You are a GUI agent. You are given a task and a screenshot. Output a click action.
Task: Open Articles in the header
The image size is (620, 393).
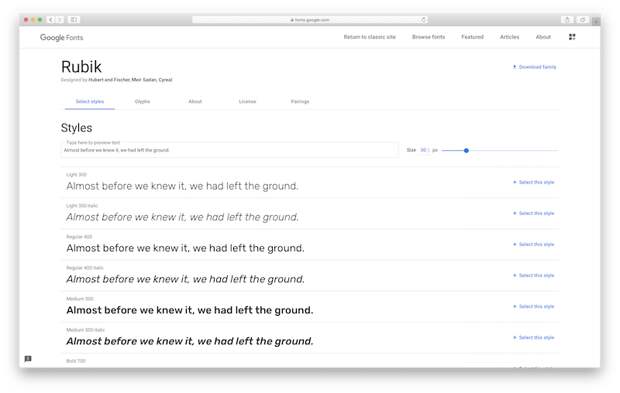[x=509, y=37]
